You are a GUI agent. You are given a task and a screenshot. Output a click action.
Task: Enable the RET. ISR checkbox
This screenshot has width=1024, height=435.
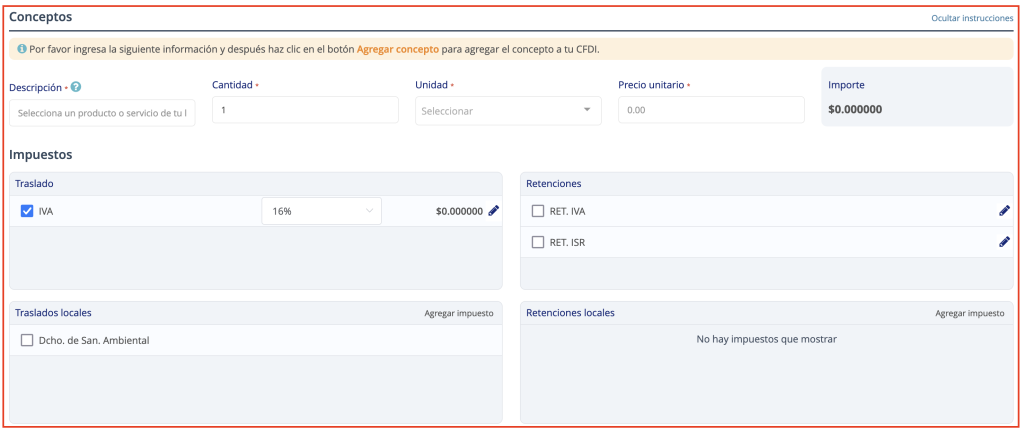pyautogui.click(x=537, y=242)
